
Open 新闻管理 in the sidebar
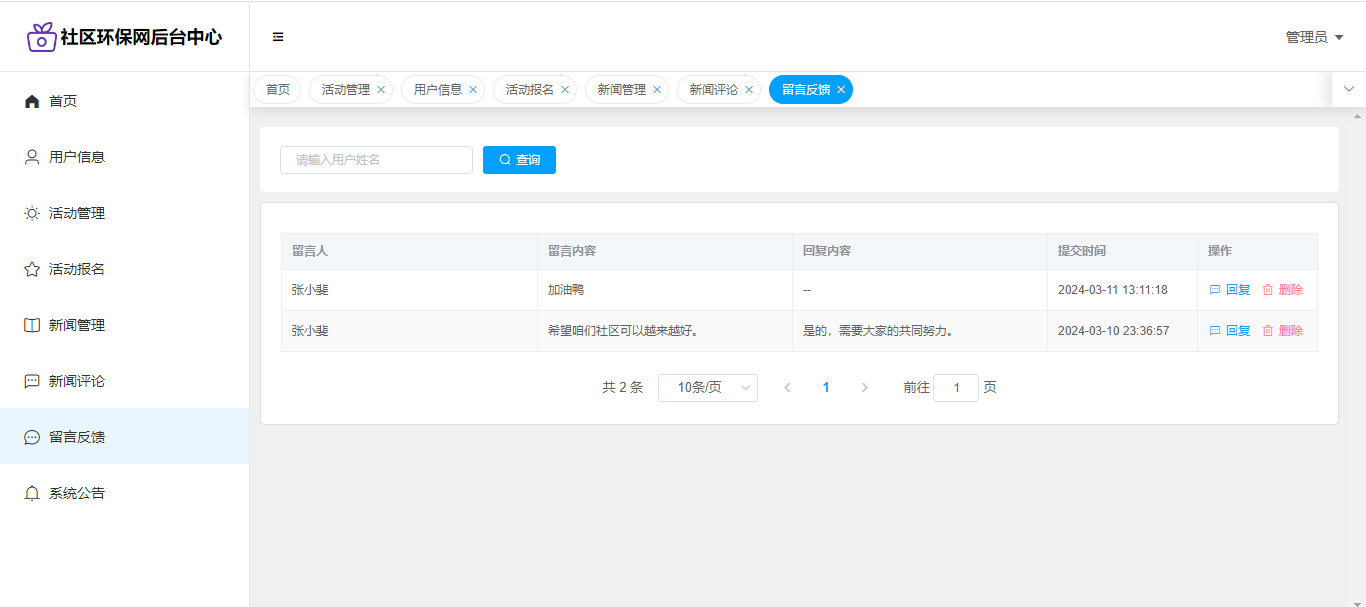(x=76, y=325)
